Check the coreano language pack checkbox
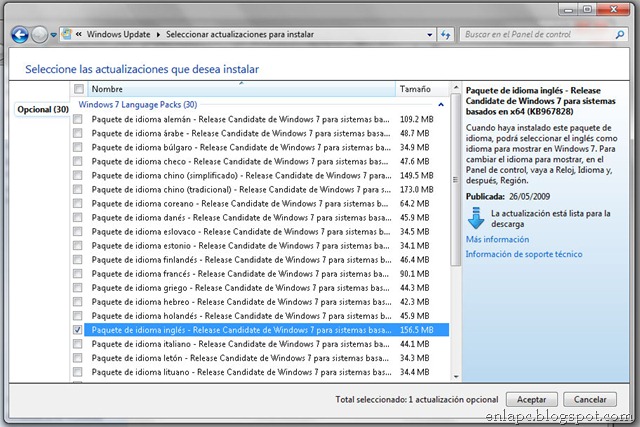Screen dimensions: 640x427 [78, 203]
